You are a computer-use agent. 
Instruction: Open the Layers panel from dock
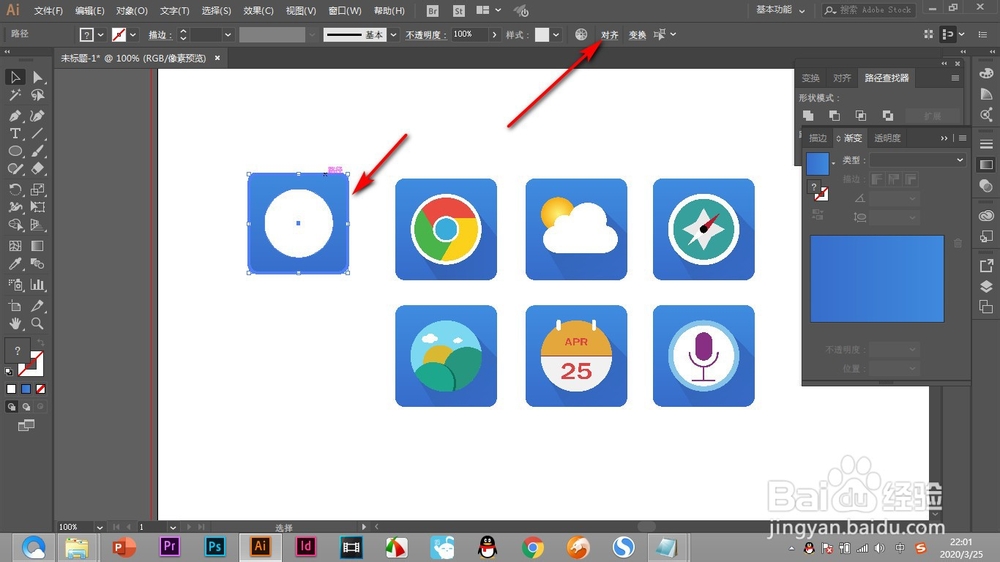tap(986, 286)
